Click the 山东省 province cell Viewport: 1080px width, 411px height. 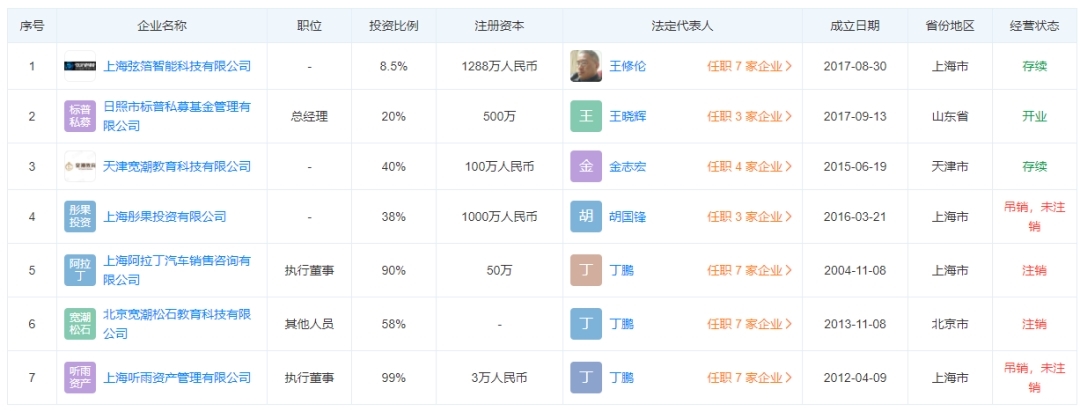[950, 116]
